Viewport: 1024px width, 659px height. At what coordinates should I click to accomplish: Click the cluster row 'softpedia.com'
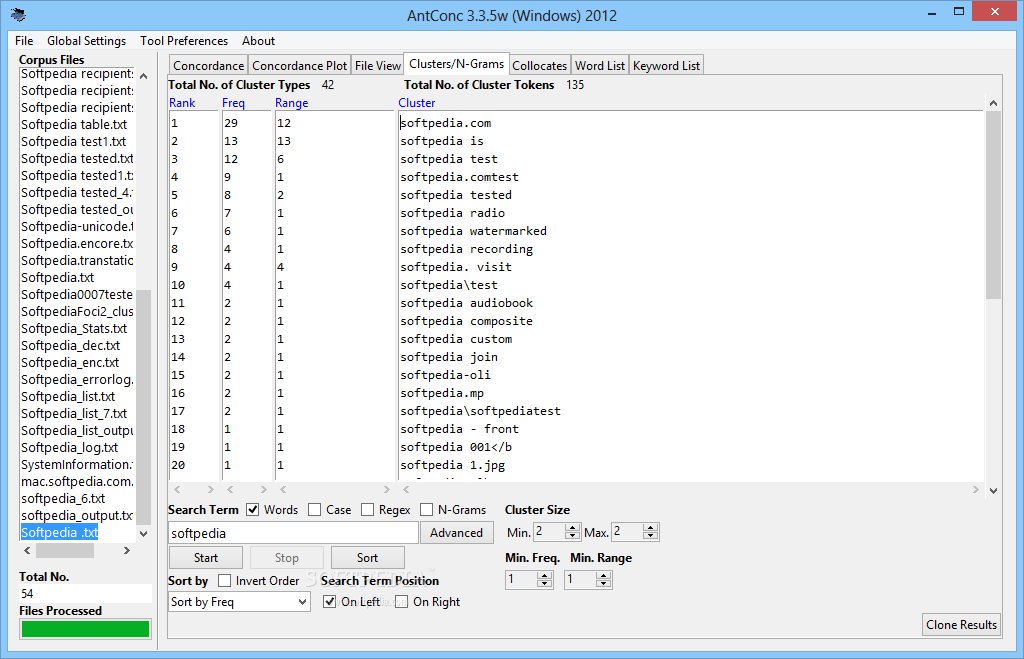pos(445,123)
